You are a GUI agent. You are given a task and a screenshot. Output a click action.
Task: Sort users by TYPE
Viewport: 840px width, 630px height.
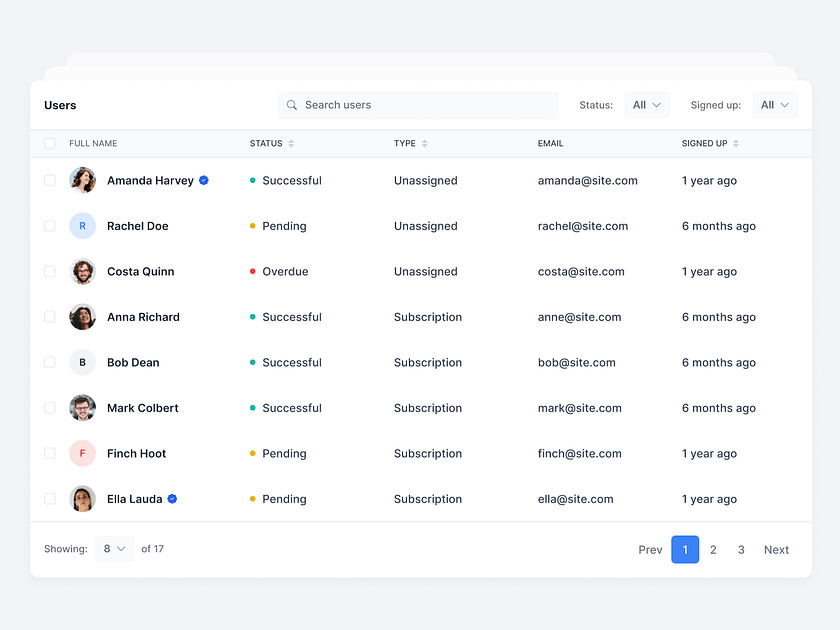(422, 143)
